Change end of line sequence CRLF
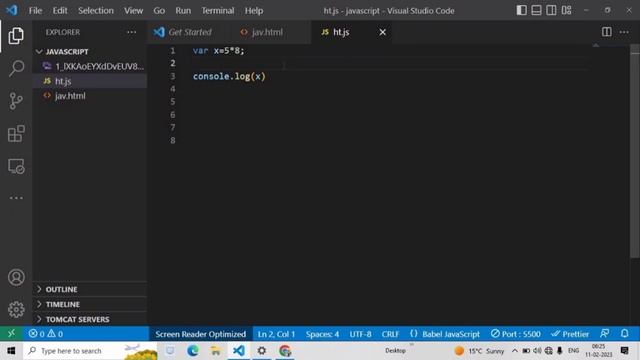This screenshot has height=360, width=640. click(390, 334)
